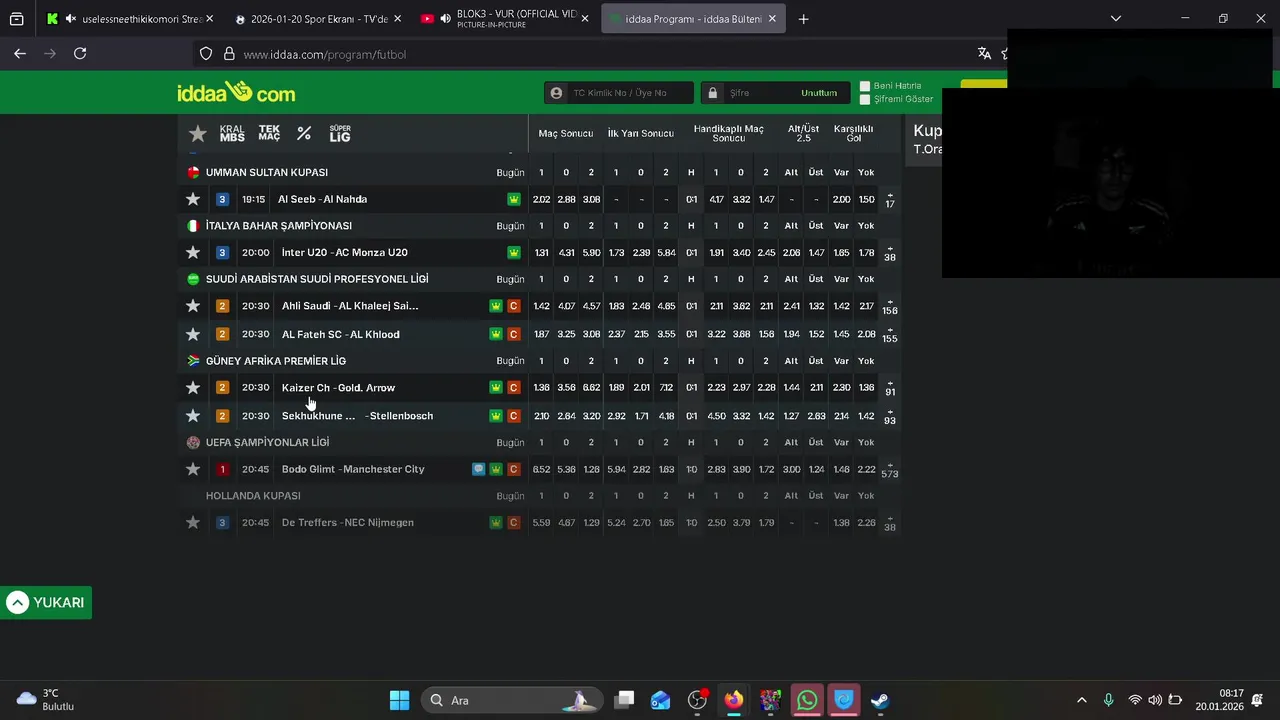Focus the TC Kimlik No / Üye No field

[619, 93]
